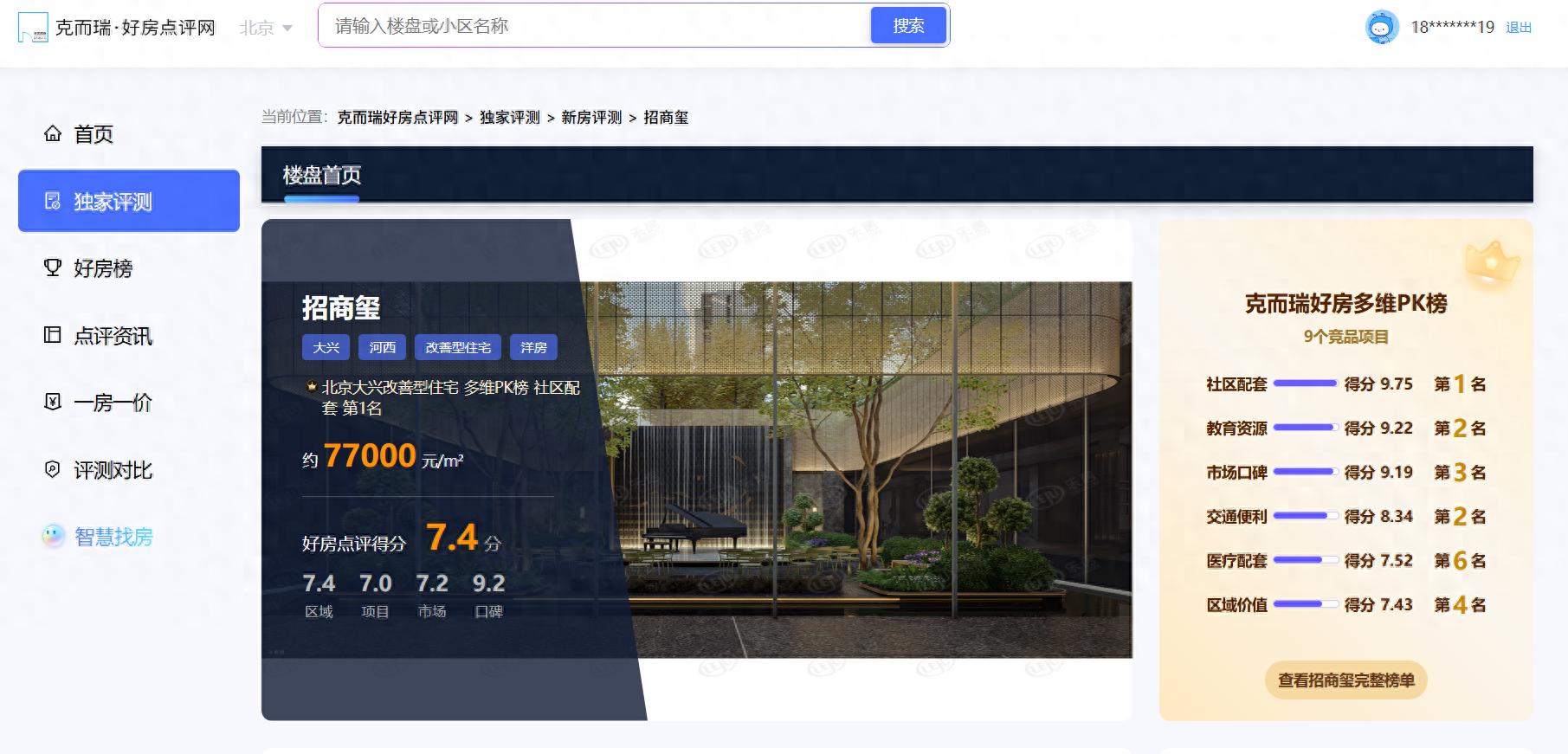This screenshot has width=1568, height=754.
Task: Click the 第6名 rank for 医疗配套
Action: tap(1460, 560)
